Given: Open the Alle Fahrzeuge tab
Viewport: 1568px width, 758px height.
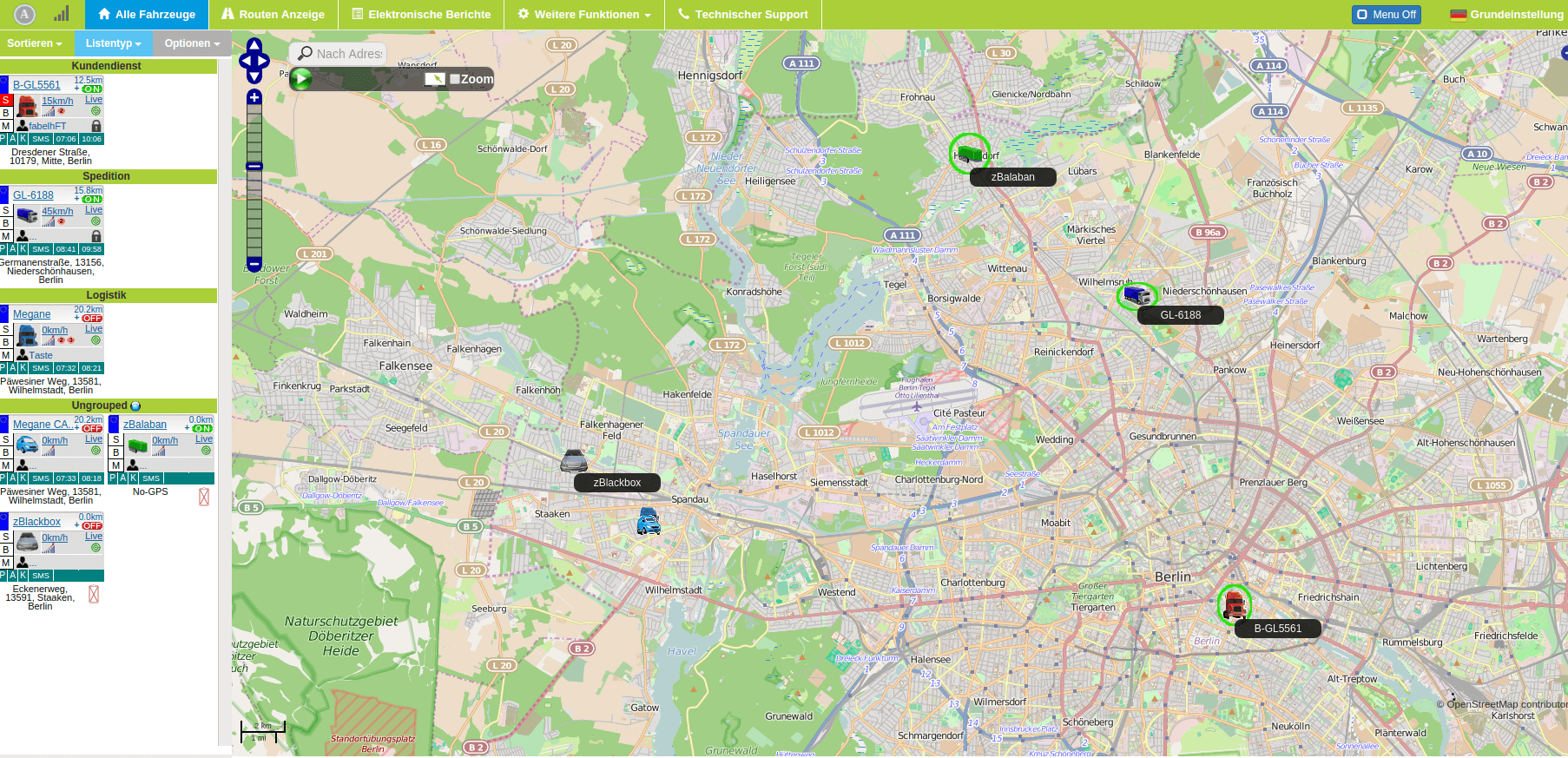Looking at the screenshot, I should (147, 15).
